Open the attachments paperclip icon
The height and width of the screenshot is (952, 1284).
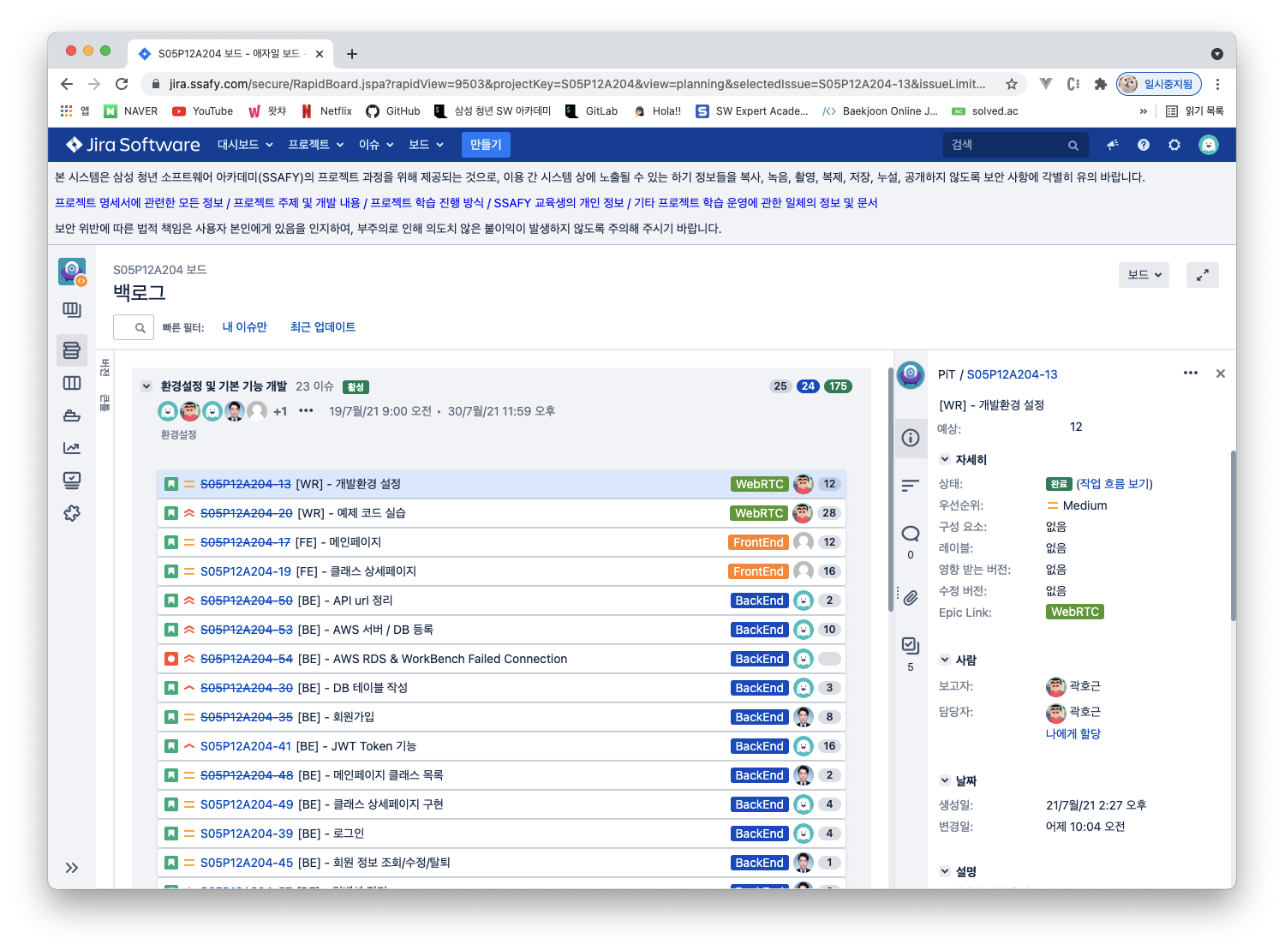pyautogui.click(x=910, y=598)
